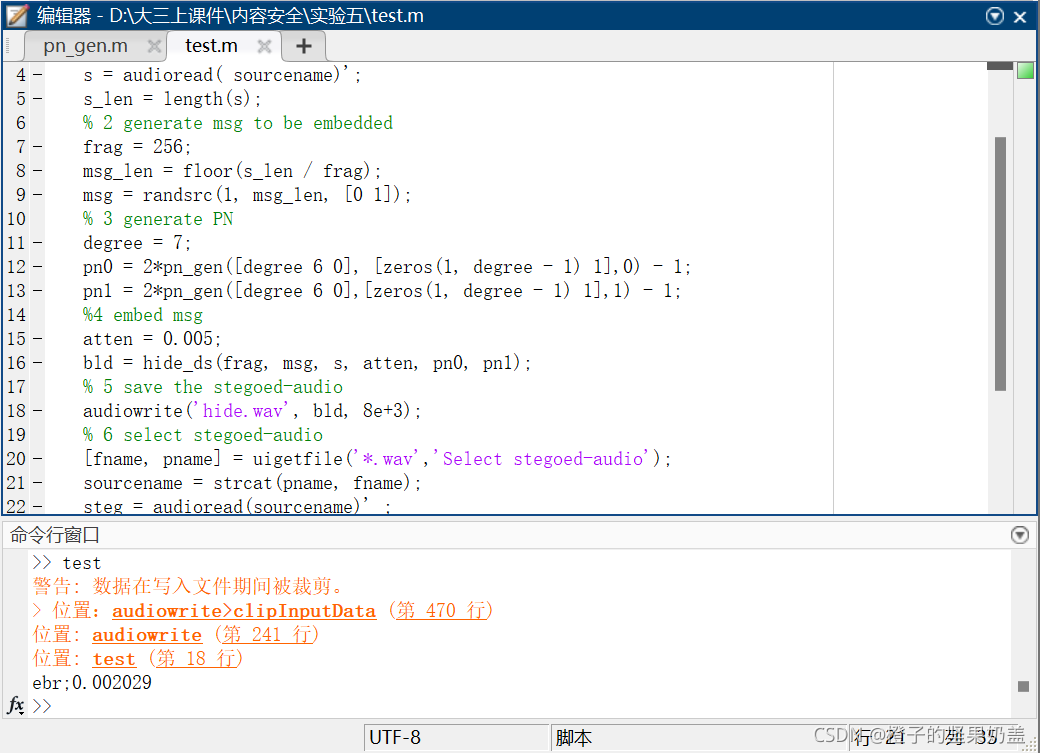The width and height of the screenshot is (1040, 753).
Task: Switch to the pn_gen.m tab
Action: pyautogui.click(x=86, y=46)
